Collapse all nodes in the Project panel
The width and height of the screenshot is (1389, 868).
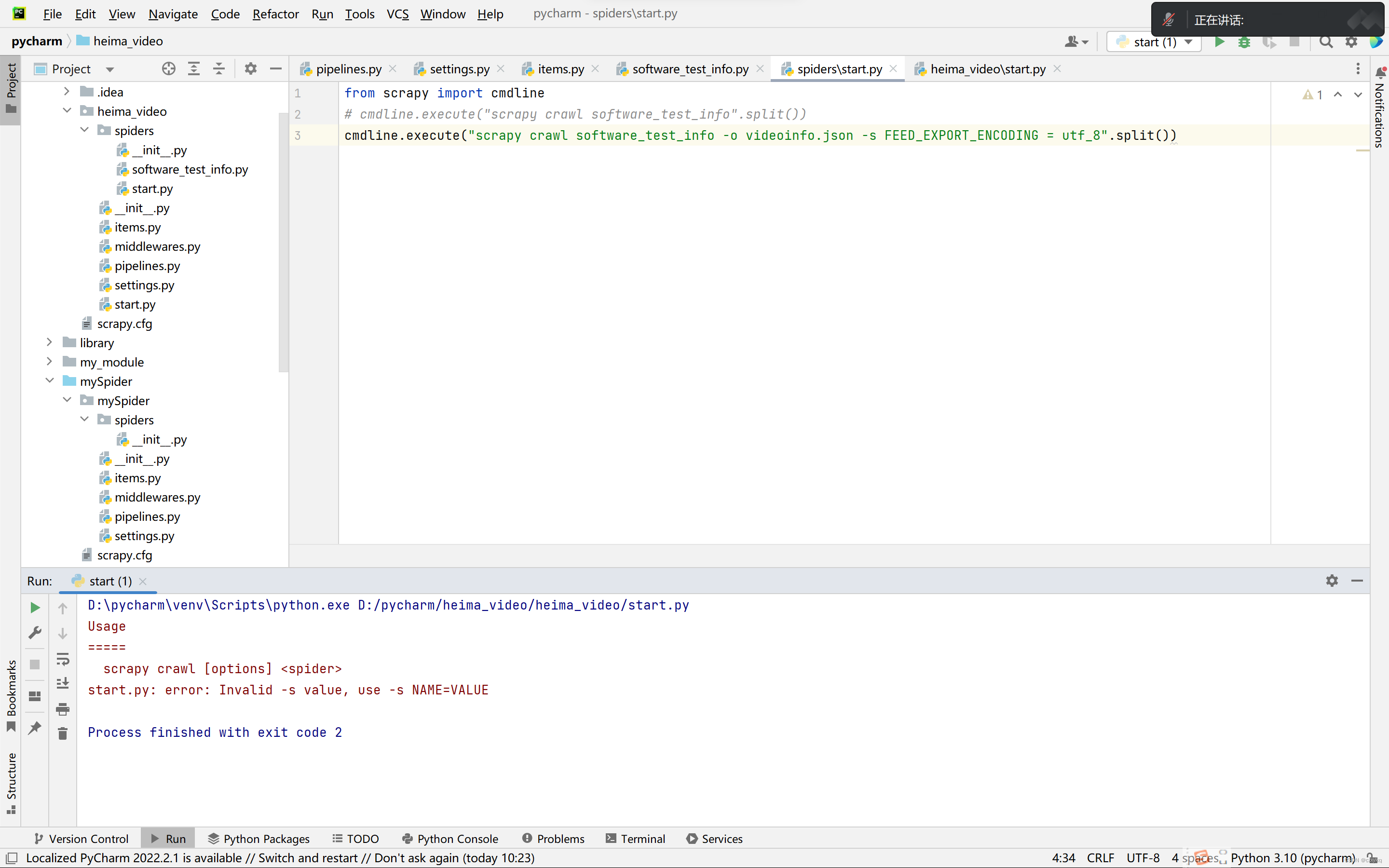pyautogui.click(x=218, y=68)
